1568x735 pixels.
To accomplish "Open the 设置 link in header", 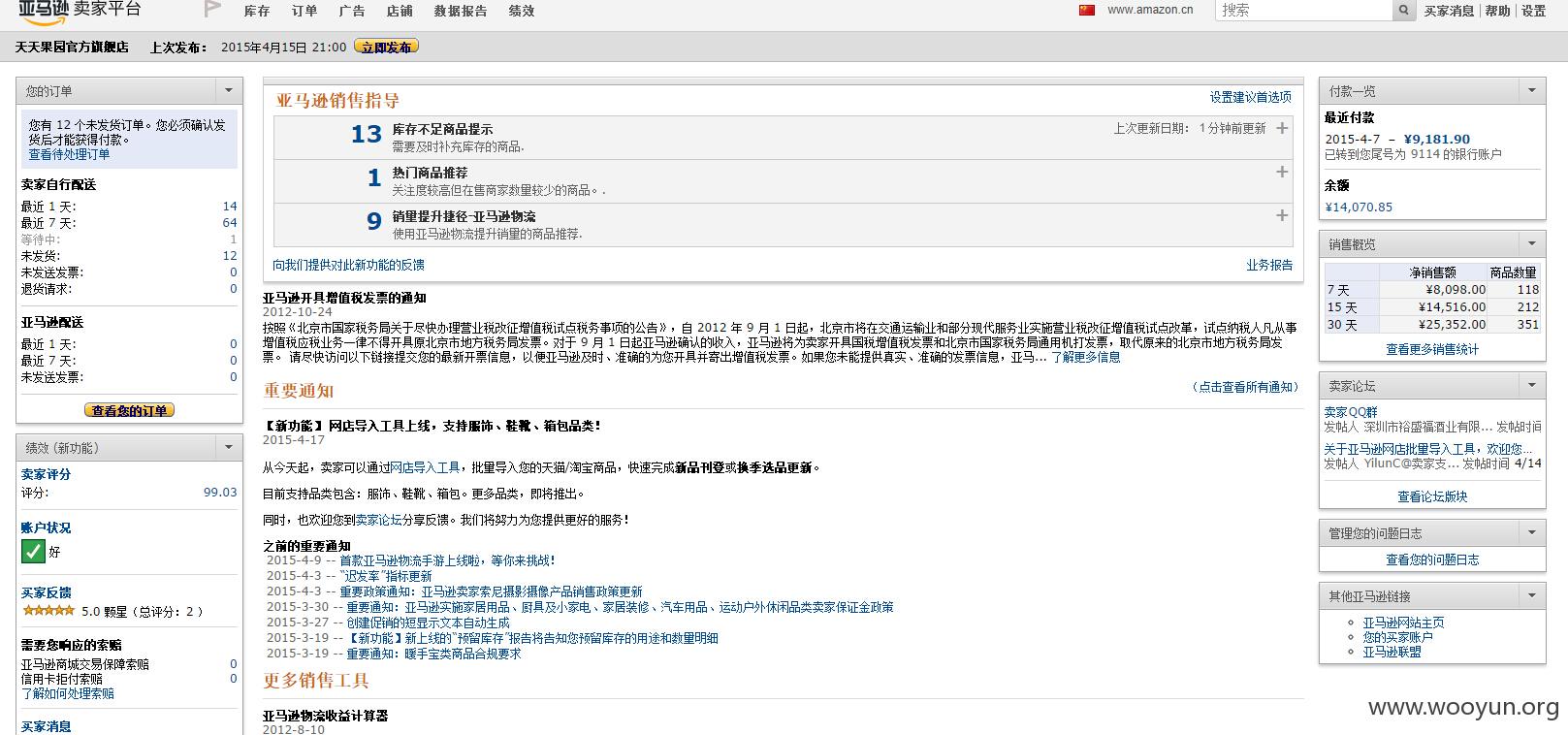I will pos(1534,11).
